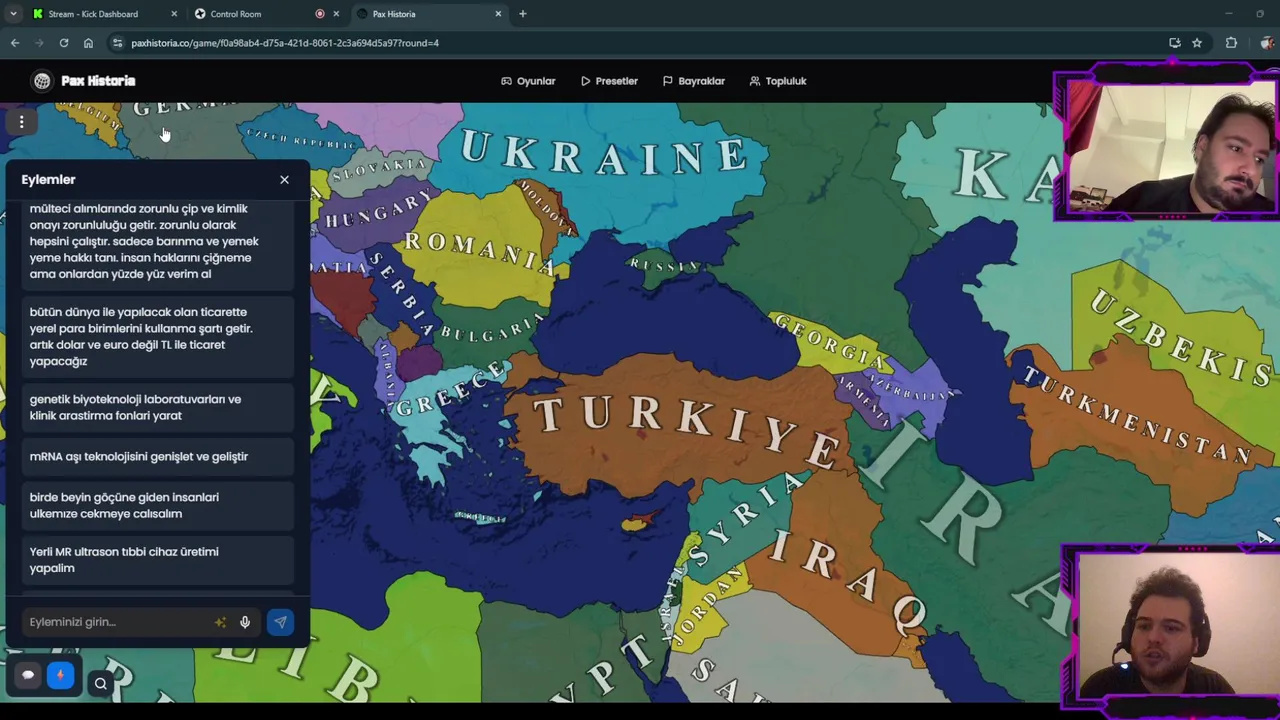Click the install app icon in address bar
The image size is (1280, 720).
tap(1175, 43)
